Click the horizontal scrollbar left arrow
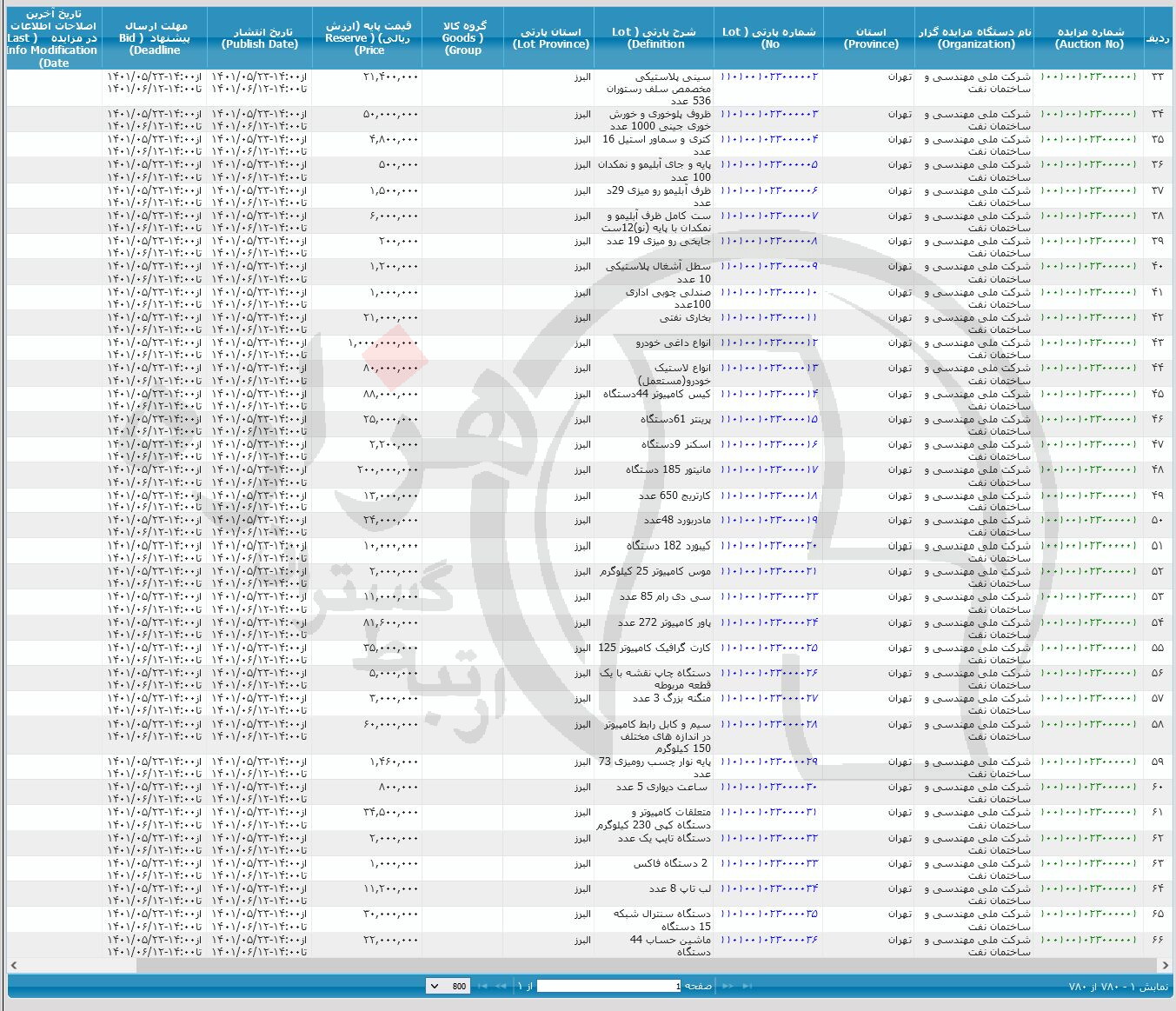Screen dimensions: 1176x1011 (13, 965)
